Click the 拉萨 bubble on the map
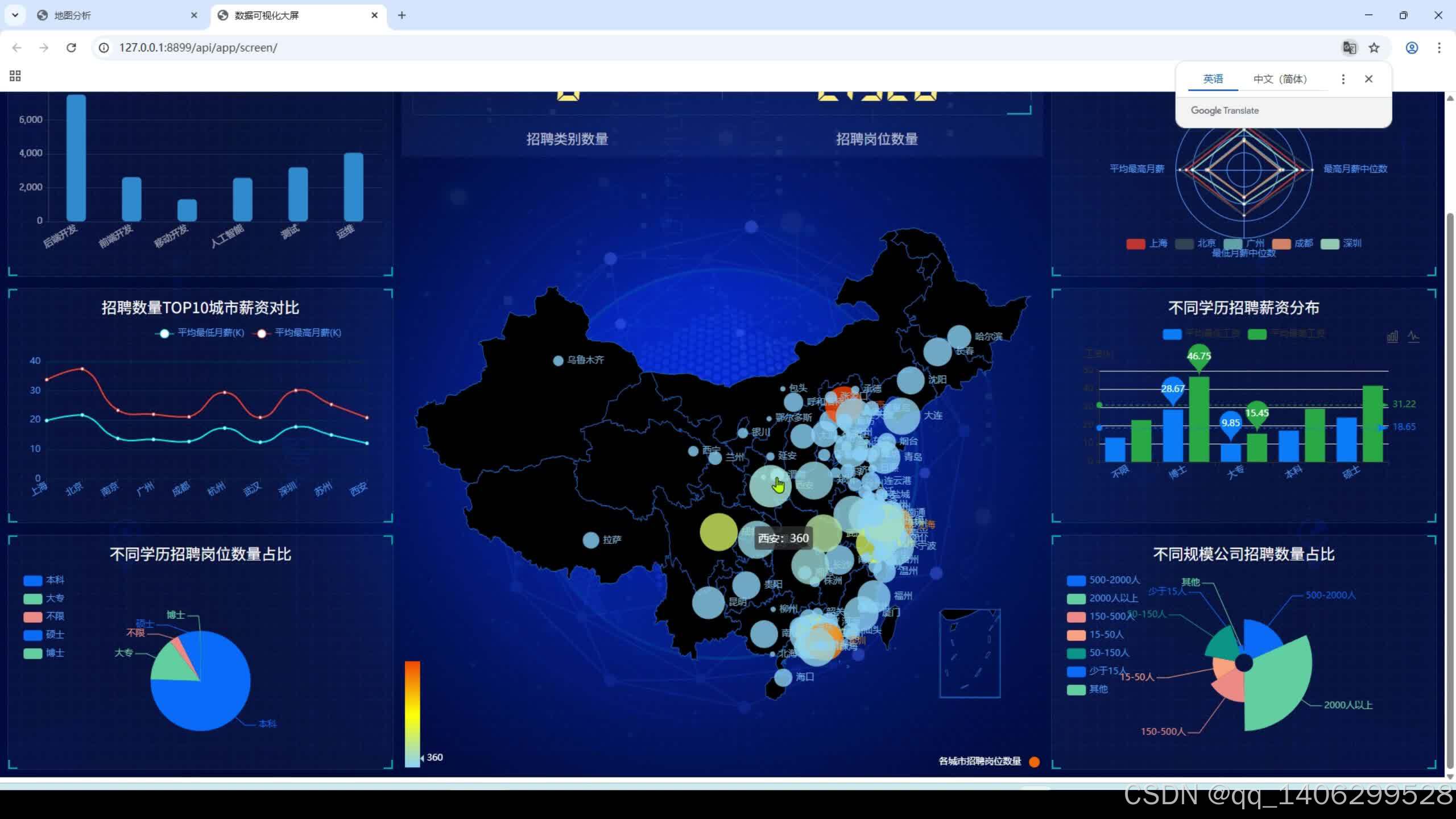 pos(591,540)
